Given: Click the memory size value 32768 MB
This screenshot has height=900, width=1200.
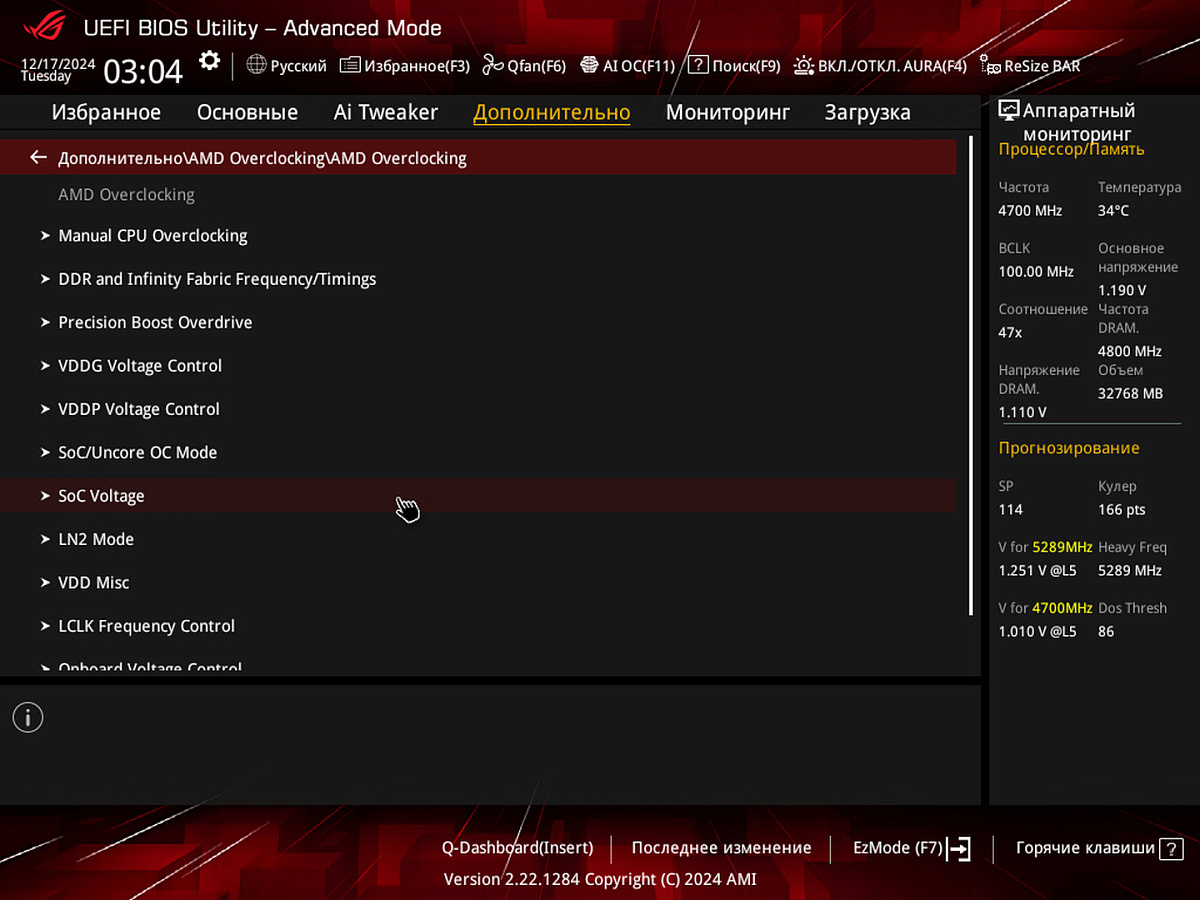Looking at the screenshot, I should (1131, 394).
